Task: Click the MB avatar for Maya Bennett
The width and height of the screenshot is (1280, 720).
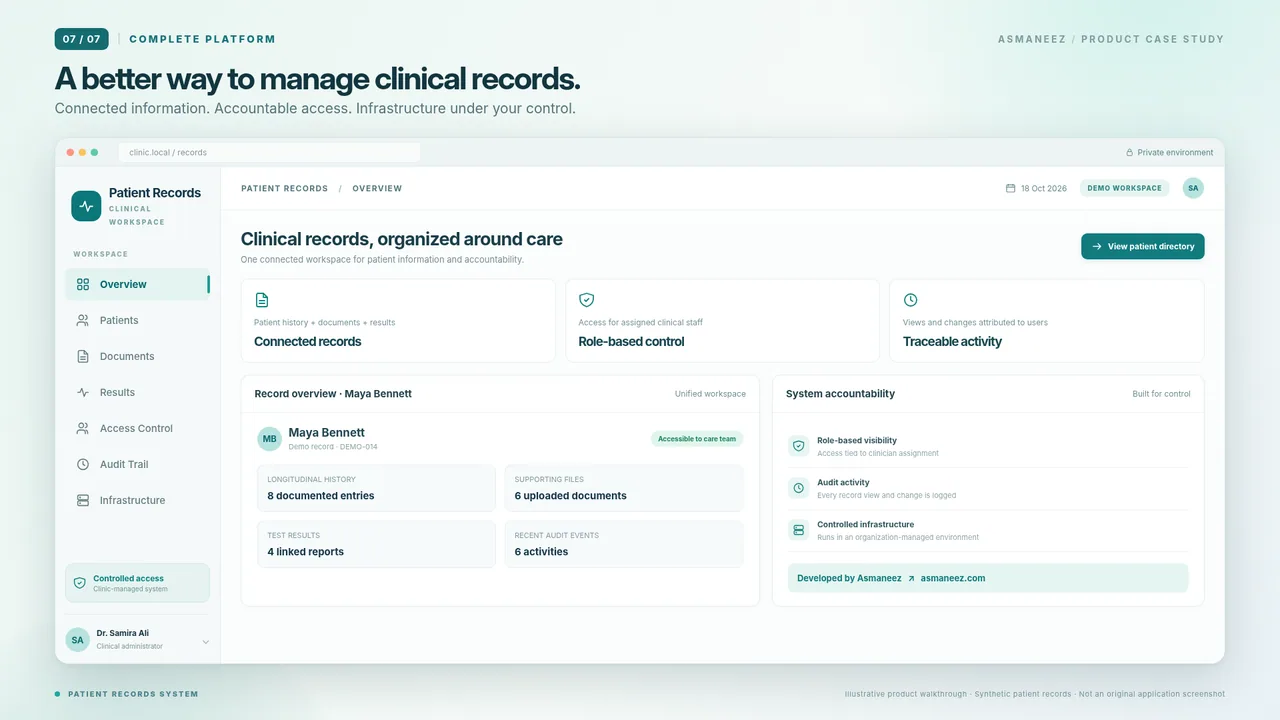Action: point(269,439)
